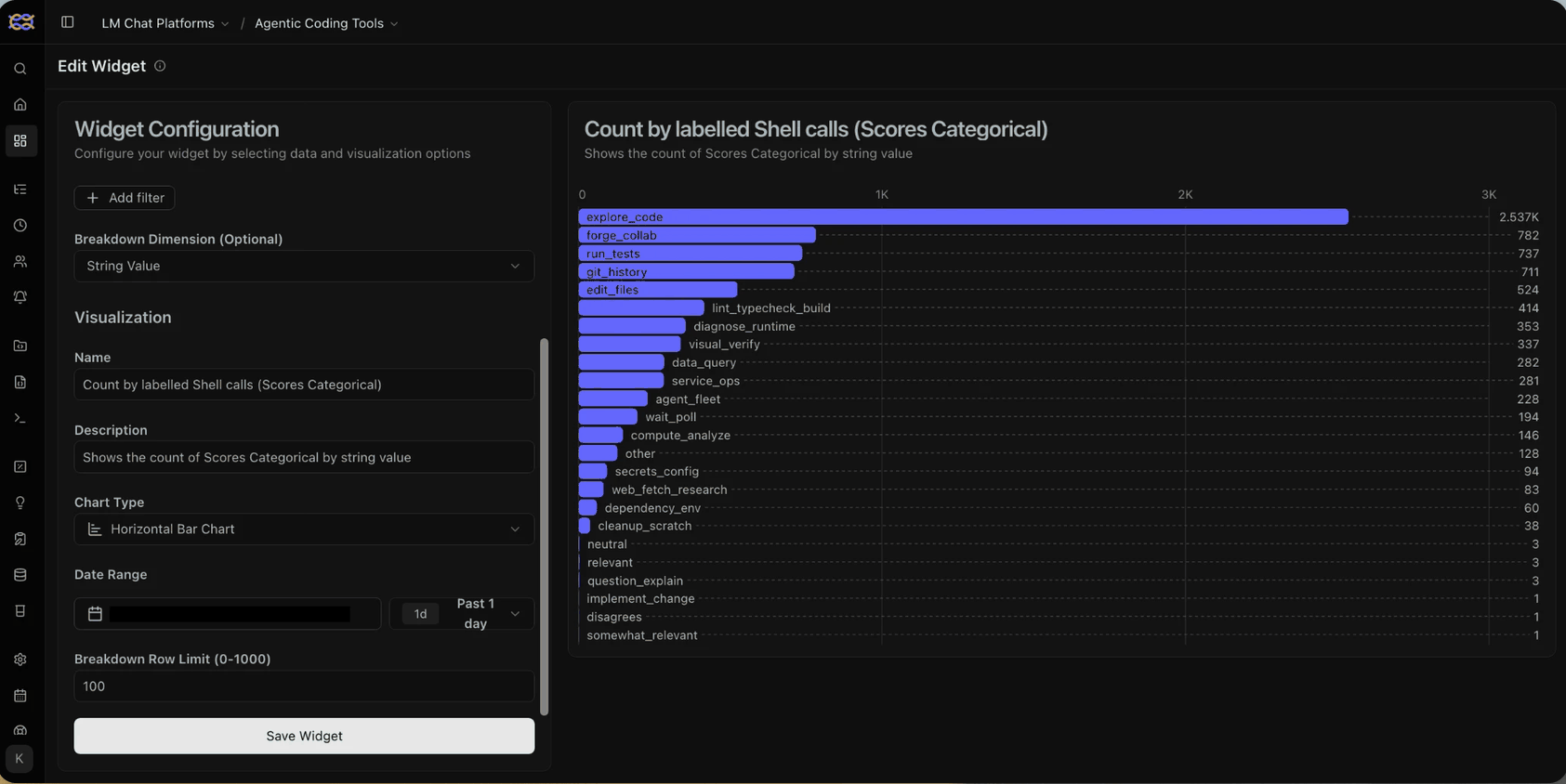Open Breakdown Dimension String Value dropdown
The height and width of the screenshot is (784, 1566).
coord(304,267)
